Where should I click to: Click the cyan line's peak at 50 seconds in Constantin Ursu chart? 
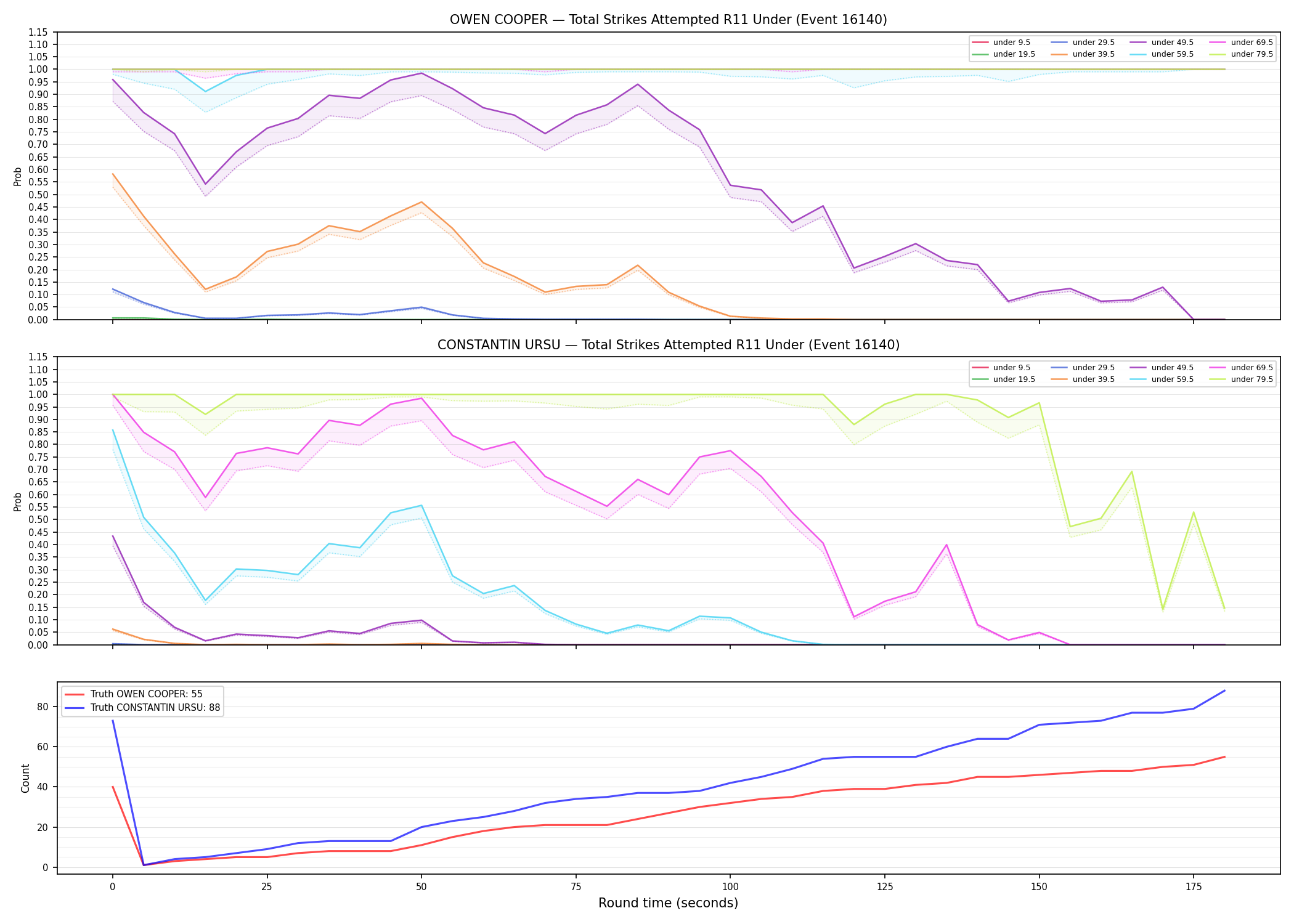421,506
